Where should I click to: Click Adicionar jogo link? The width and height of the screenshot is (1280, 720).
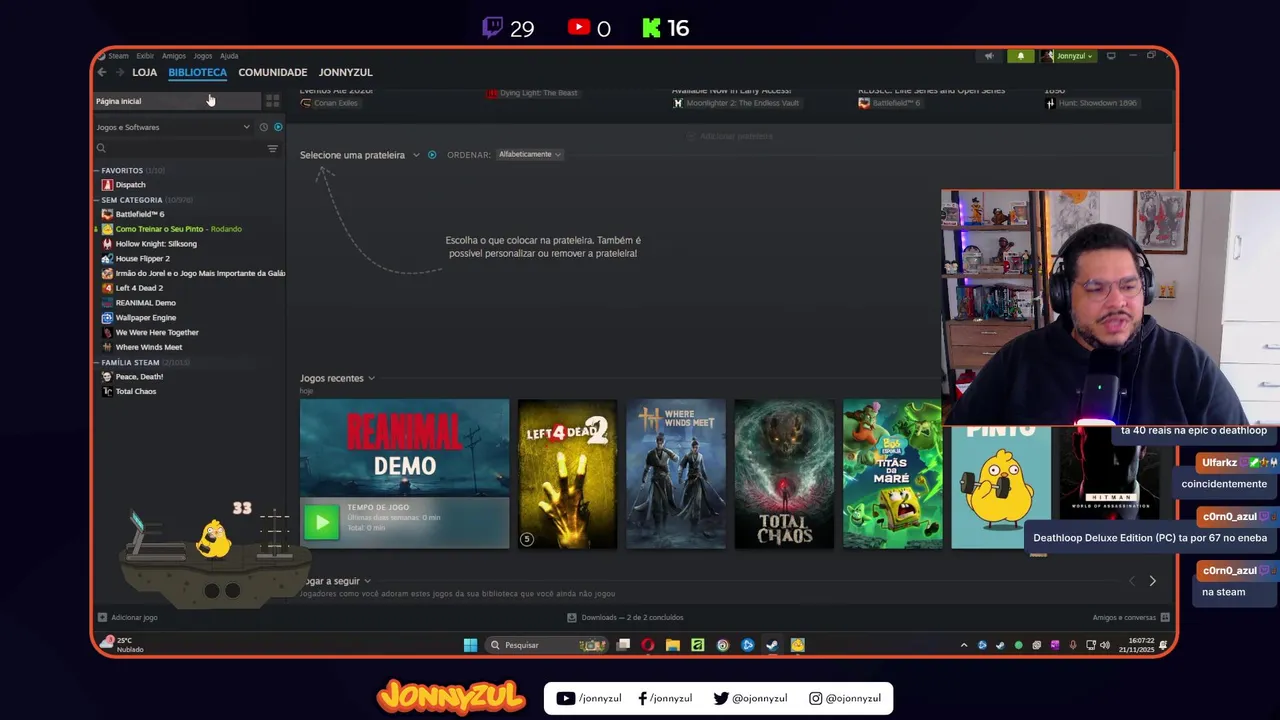pos(134,617)
